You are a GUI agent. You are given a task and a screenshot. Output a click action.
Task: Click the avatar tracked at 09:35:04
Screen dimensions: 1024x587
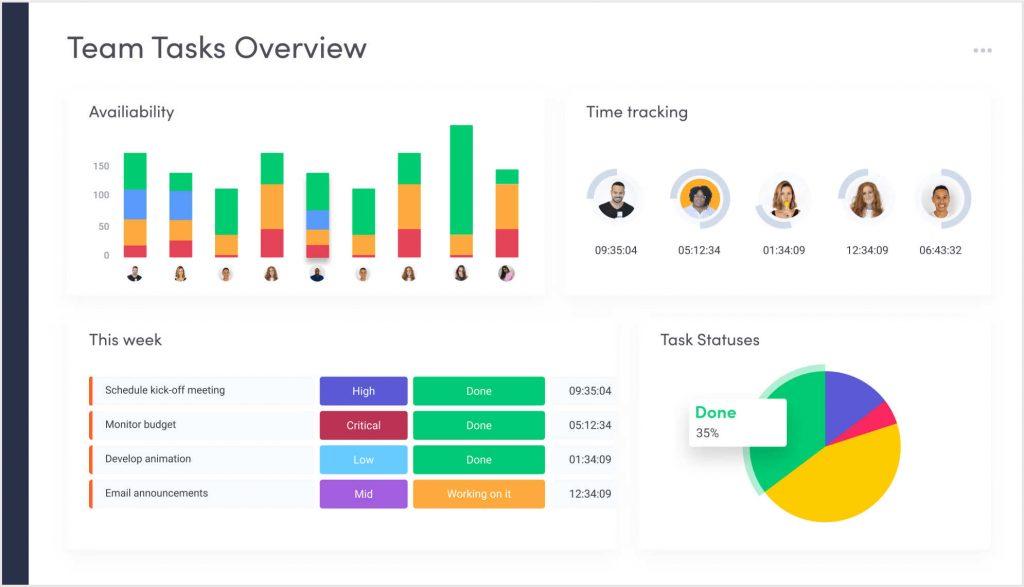(x=617, y=199)
